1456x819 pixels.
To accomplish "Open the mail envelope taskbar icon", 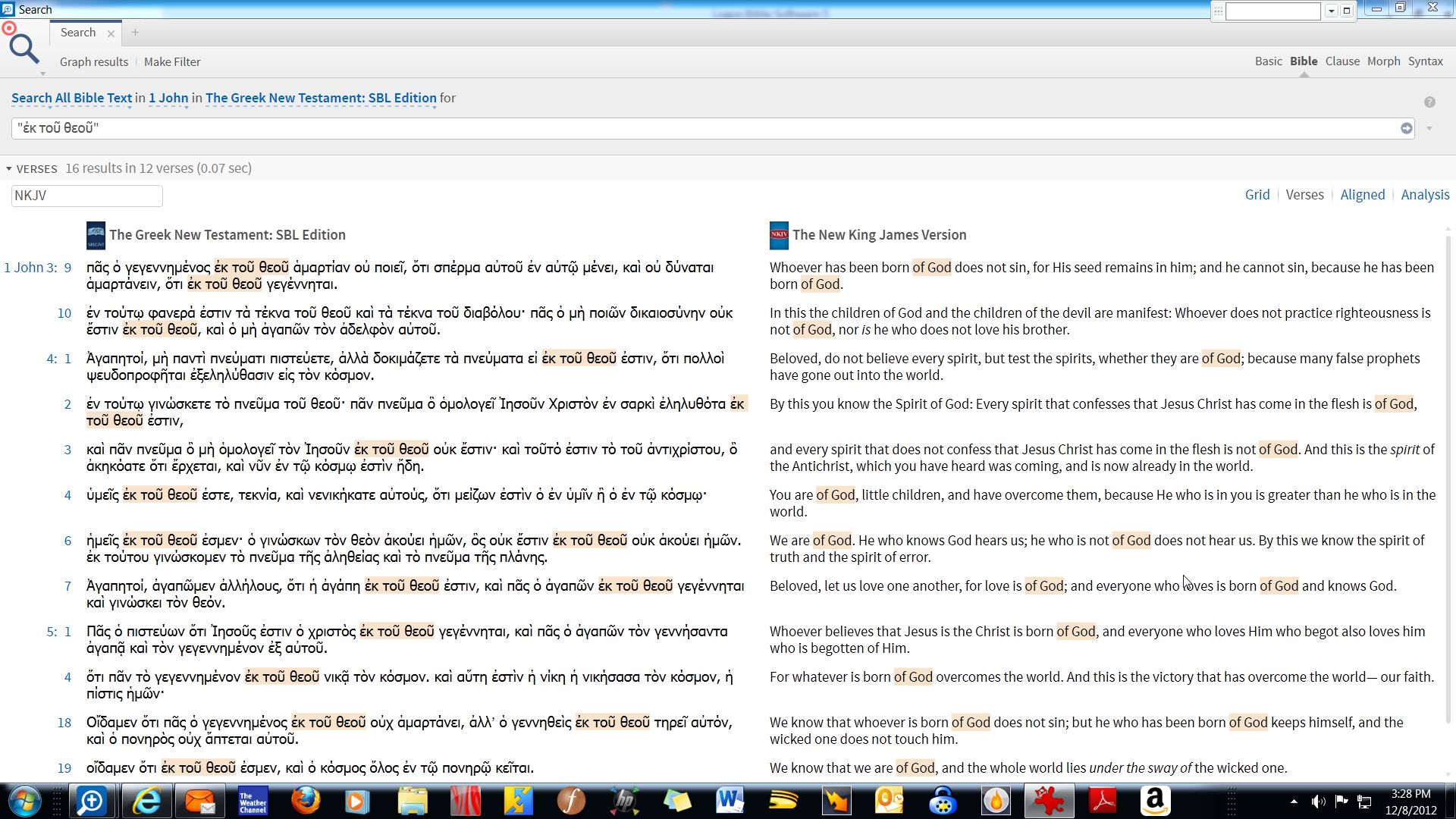I will (200, 801).
